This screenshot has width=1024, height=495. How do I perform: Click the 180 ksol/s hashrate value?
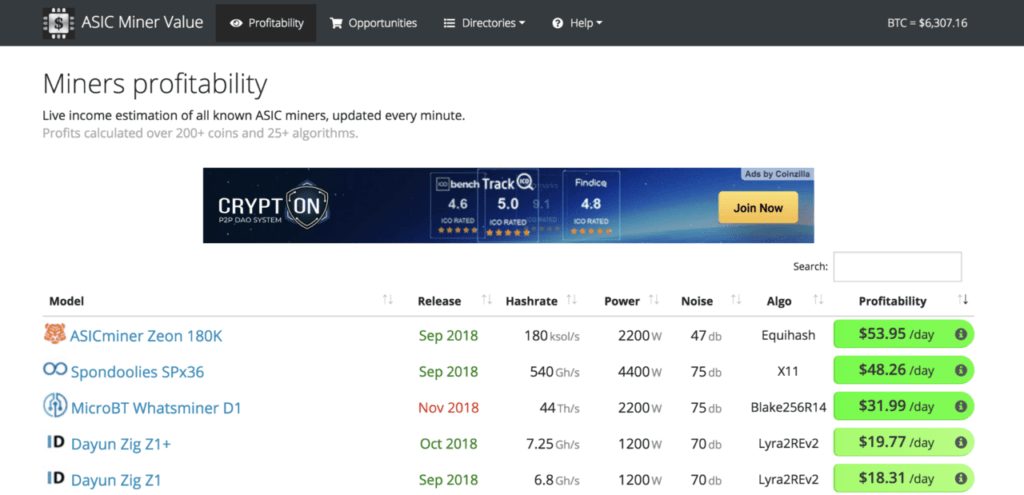click(552, 336)
